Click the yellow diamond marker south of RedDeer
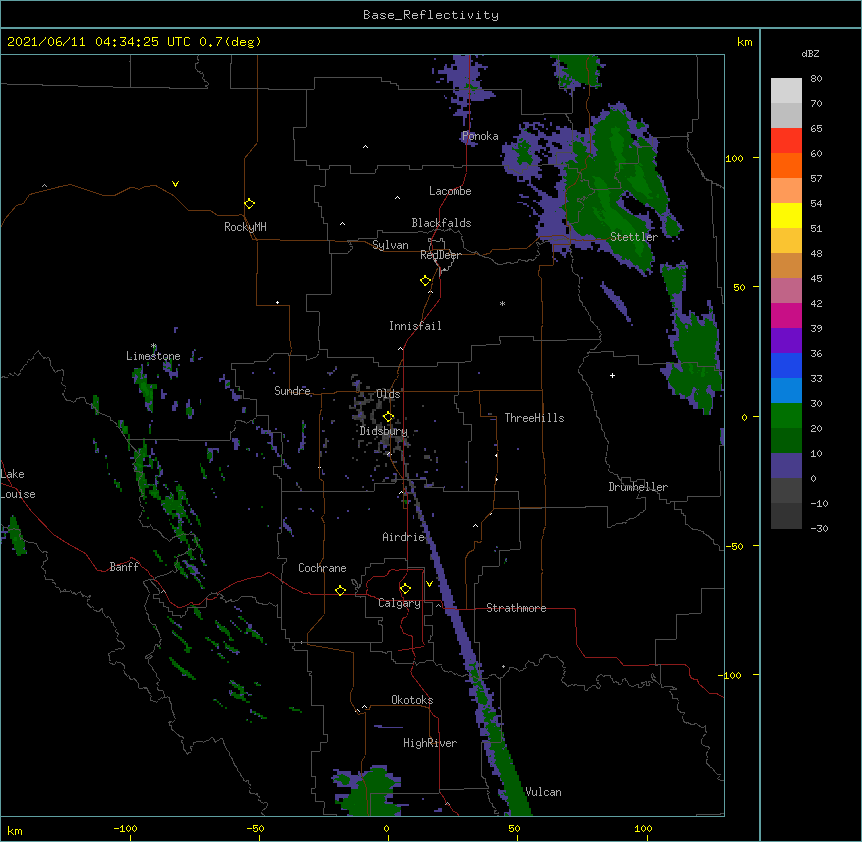The width and height of the screenshot is (862, 842). tap(426, 281)
